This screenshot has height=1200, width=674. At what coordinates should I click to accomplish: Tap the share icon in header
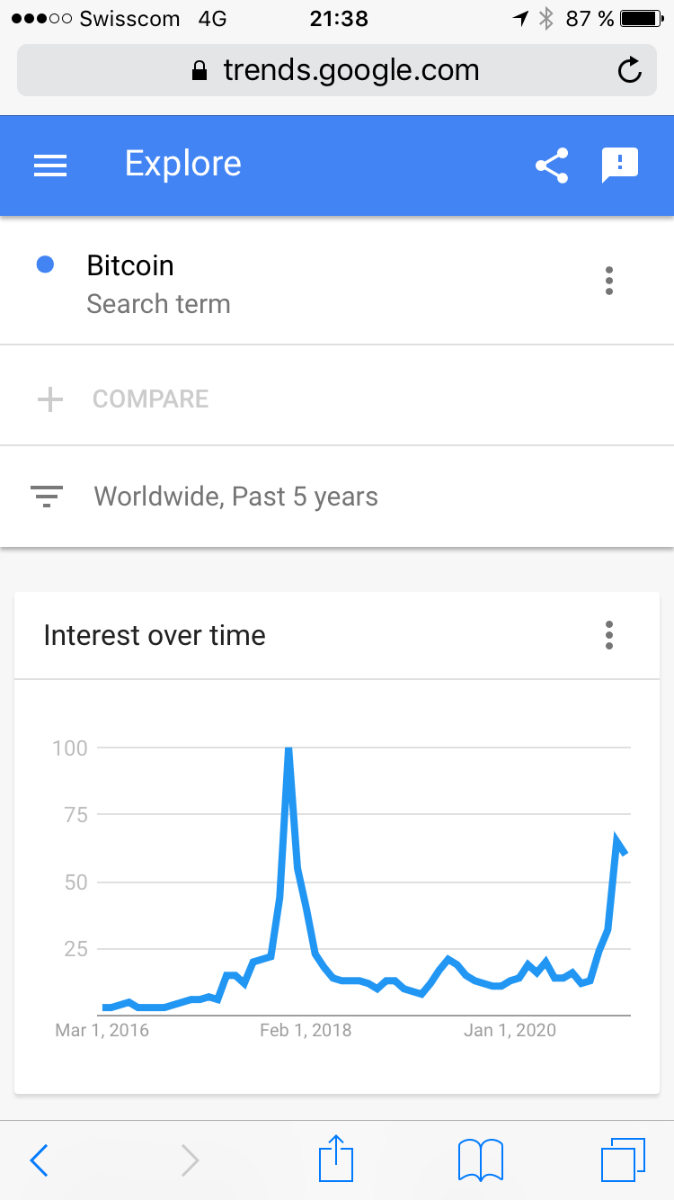pyautogui.click(x=551, y=165)
